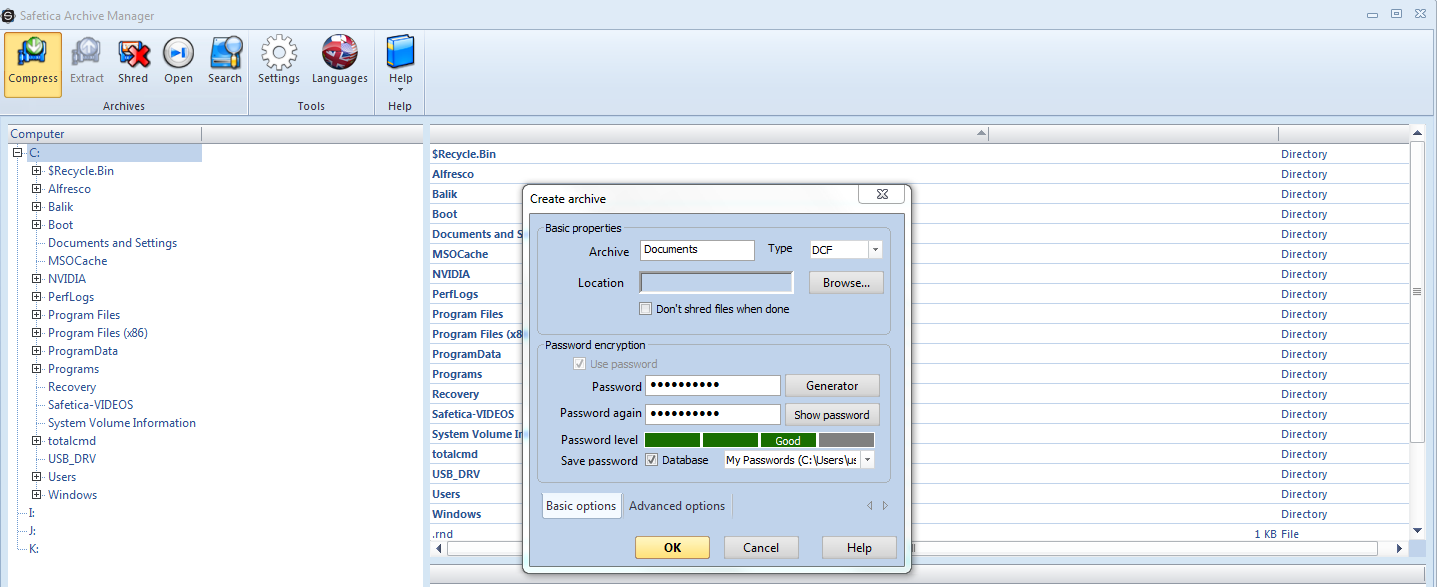1437x587 pixels.
Task: Click the dialog Help button
Action: tap(859, 547)
